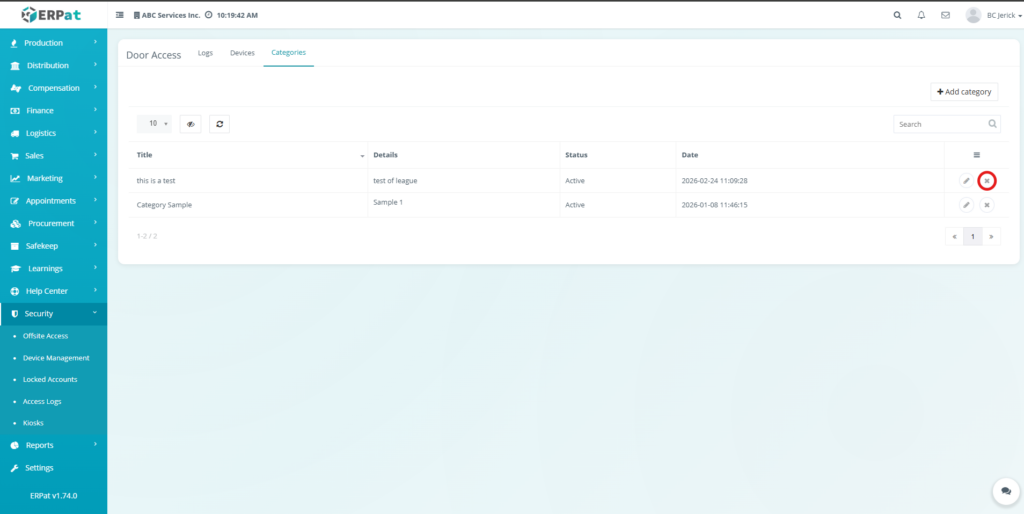Open the messages envelope icon
Image resolution: width=1024 pixels, height=514 pixels.
945,15
